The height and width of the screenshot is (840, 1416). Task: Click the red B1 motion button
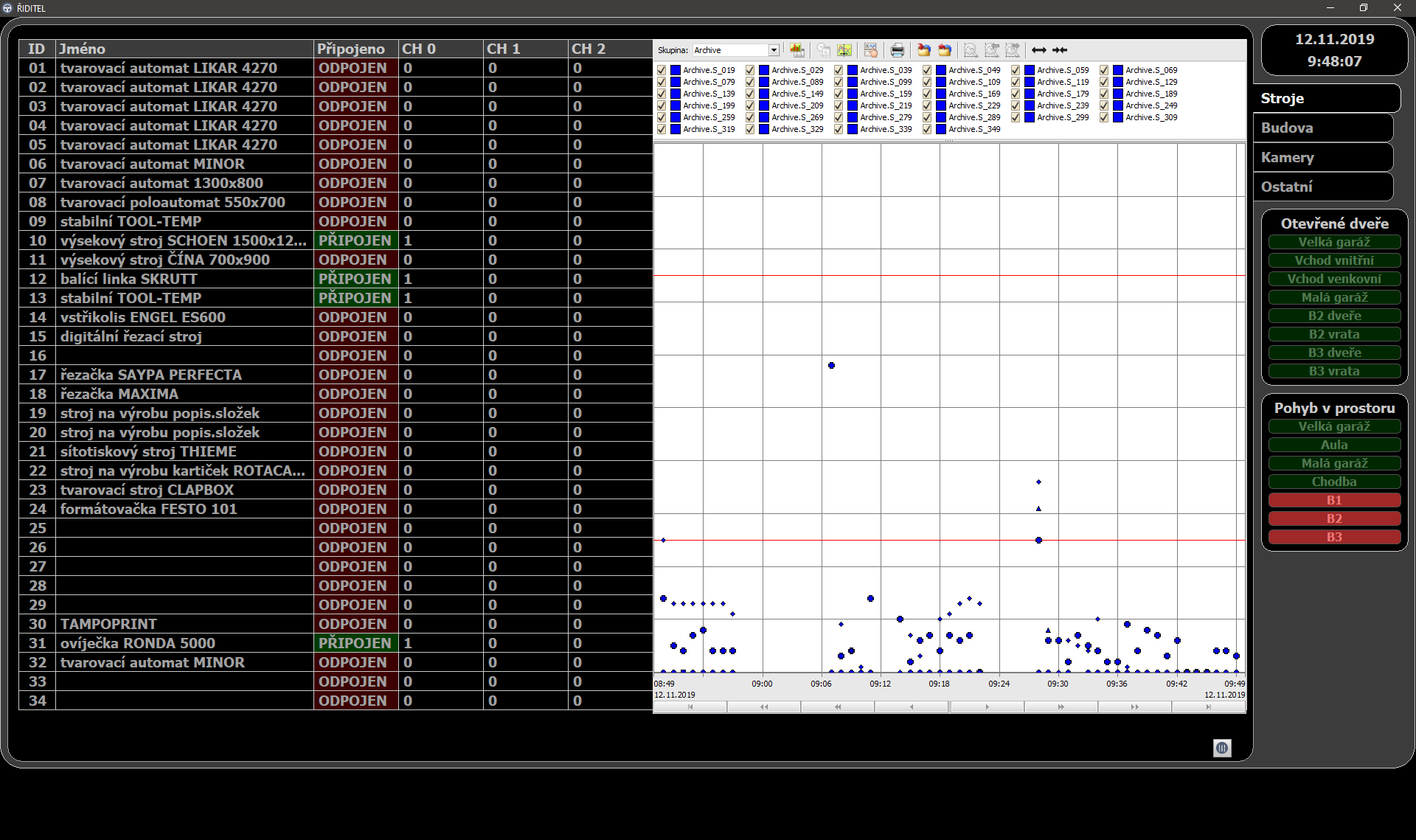tap(1334, 500)
